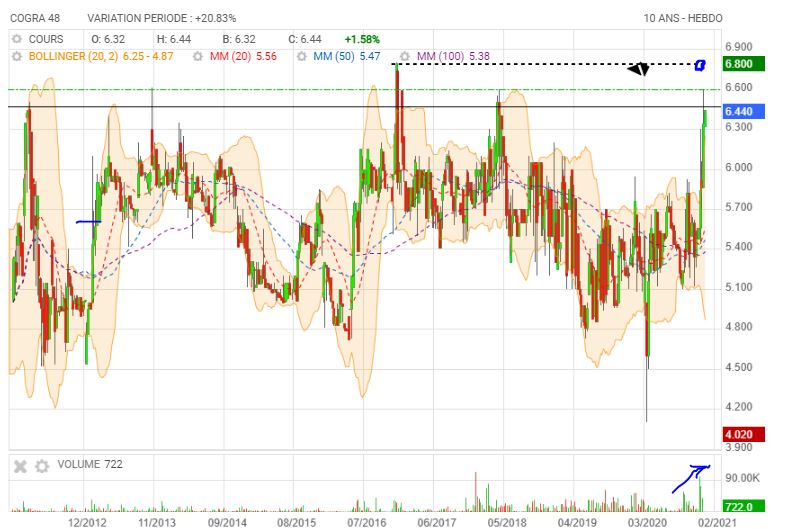Click the COURS label

[46, 39]
